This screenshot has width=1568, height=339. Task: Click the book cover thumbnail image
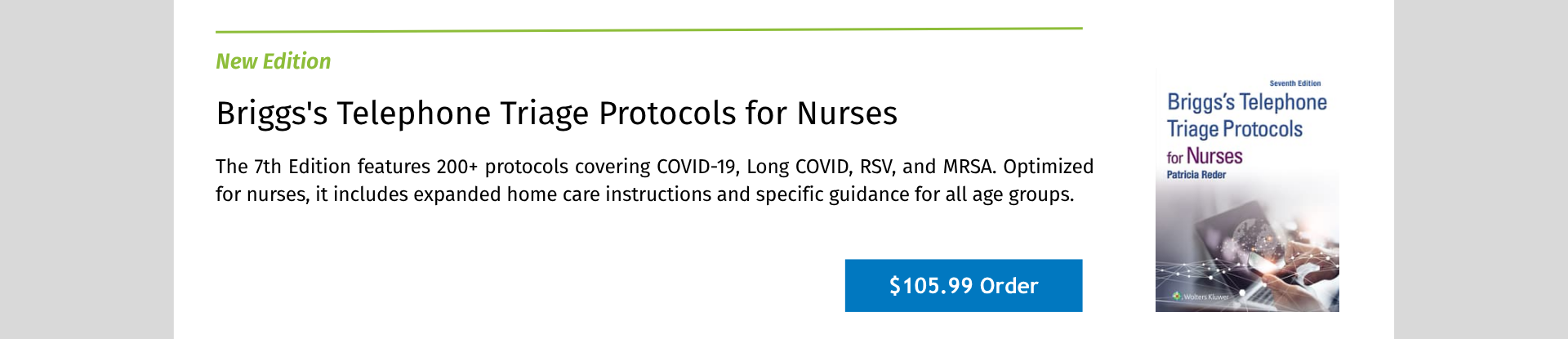click(1246, 193)
